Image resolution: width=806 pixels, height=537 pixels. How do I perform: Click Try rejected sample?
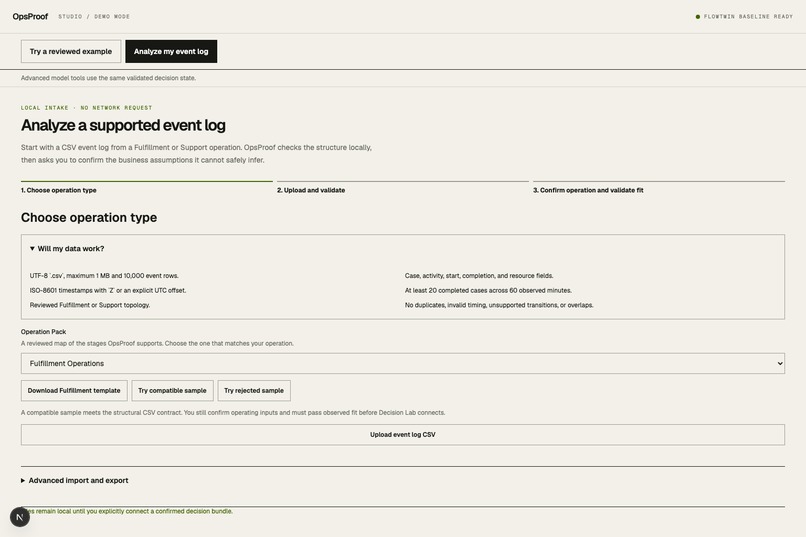point(254,391)
